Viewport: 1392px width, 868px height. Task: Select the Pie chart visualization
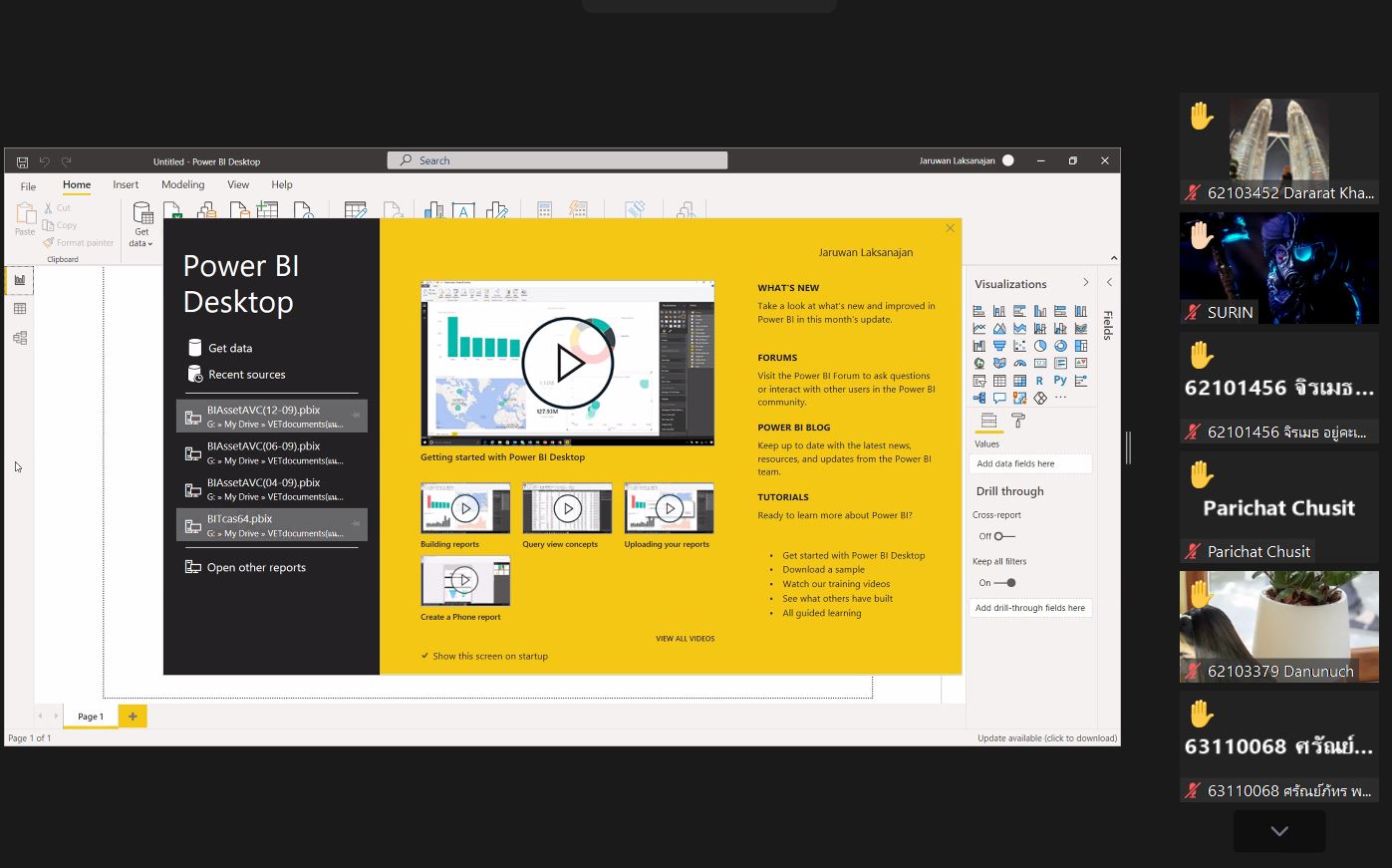[1040, 346]
